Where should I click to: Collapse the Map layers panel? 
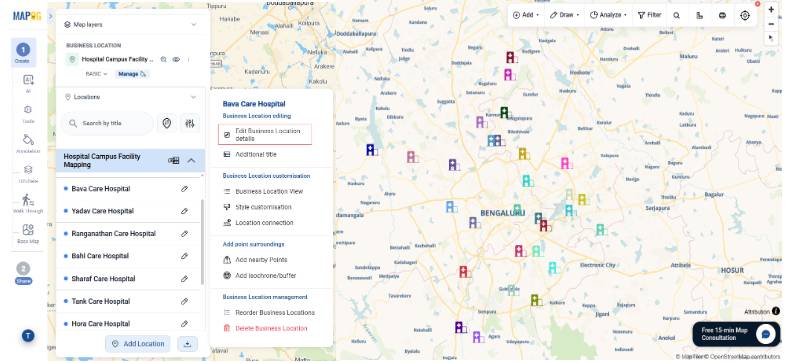pos(194,24)
